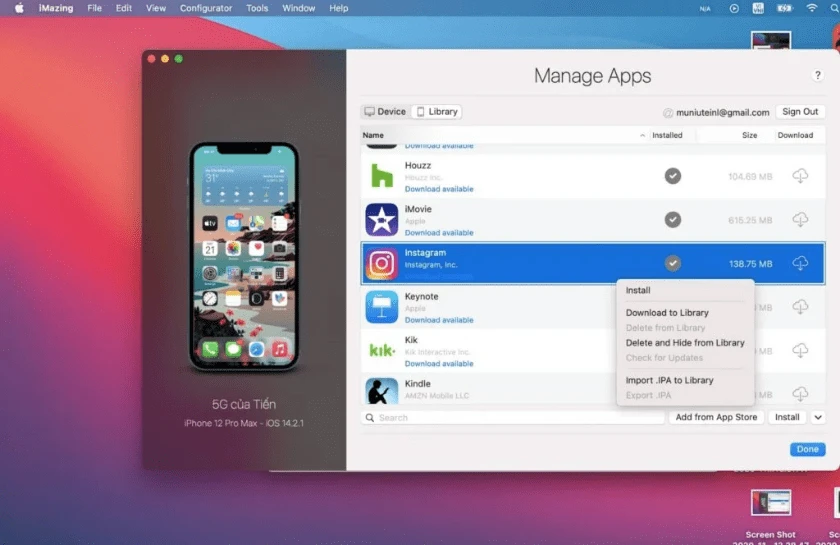
Task: Click Download available link under Kik
Action: (439, 363)
